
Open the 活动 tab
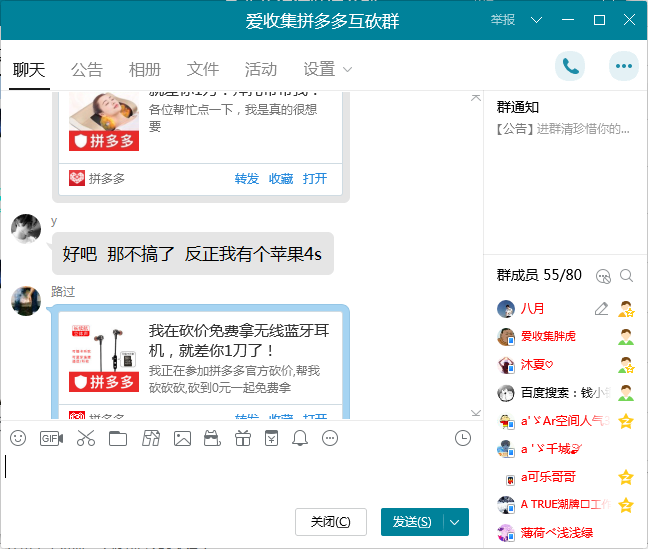coord(261,69)
